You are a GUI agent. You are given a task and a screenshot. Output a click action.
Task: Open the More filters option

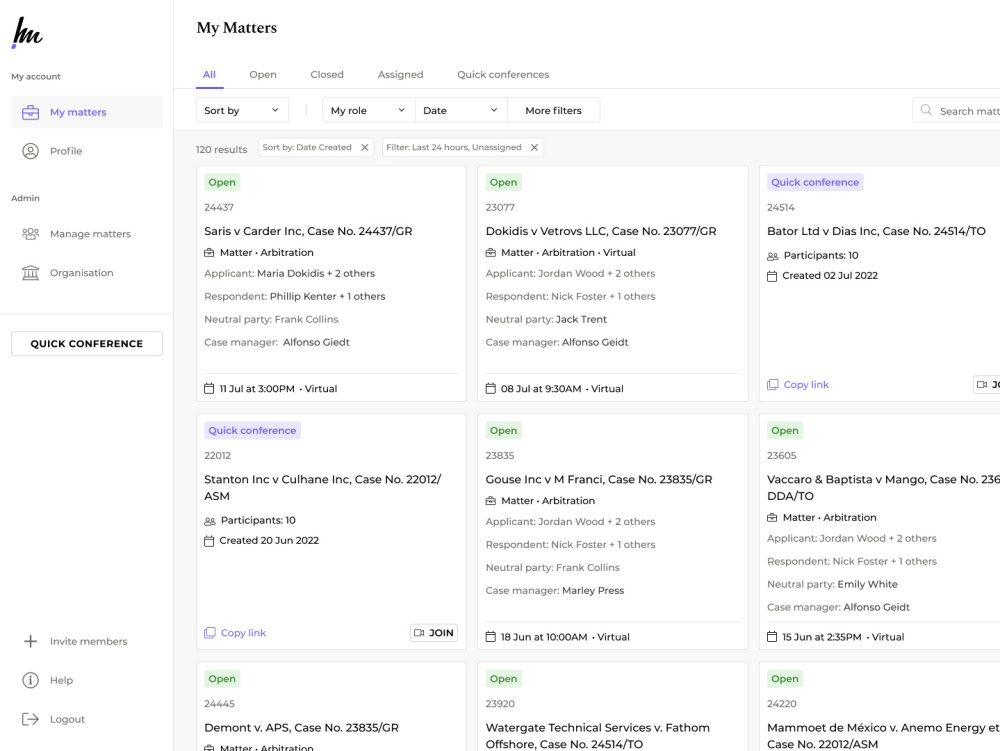point(554,110)
